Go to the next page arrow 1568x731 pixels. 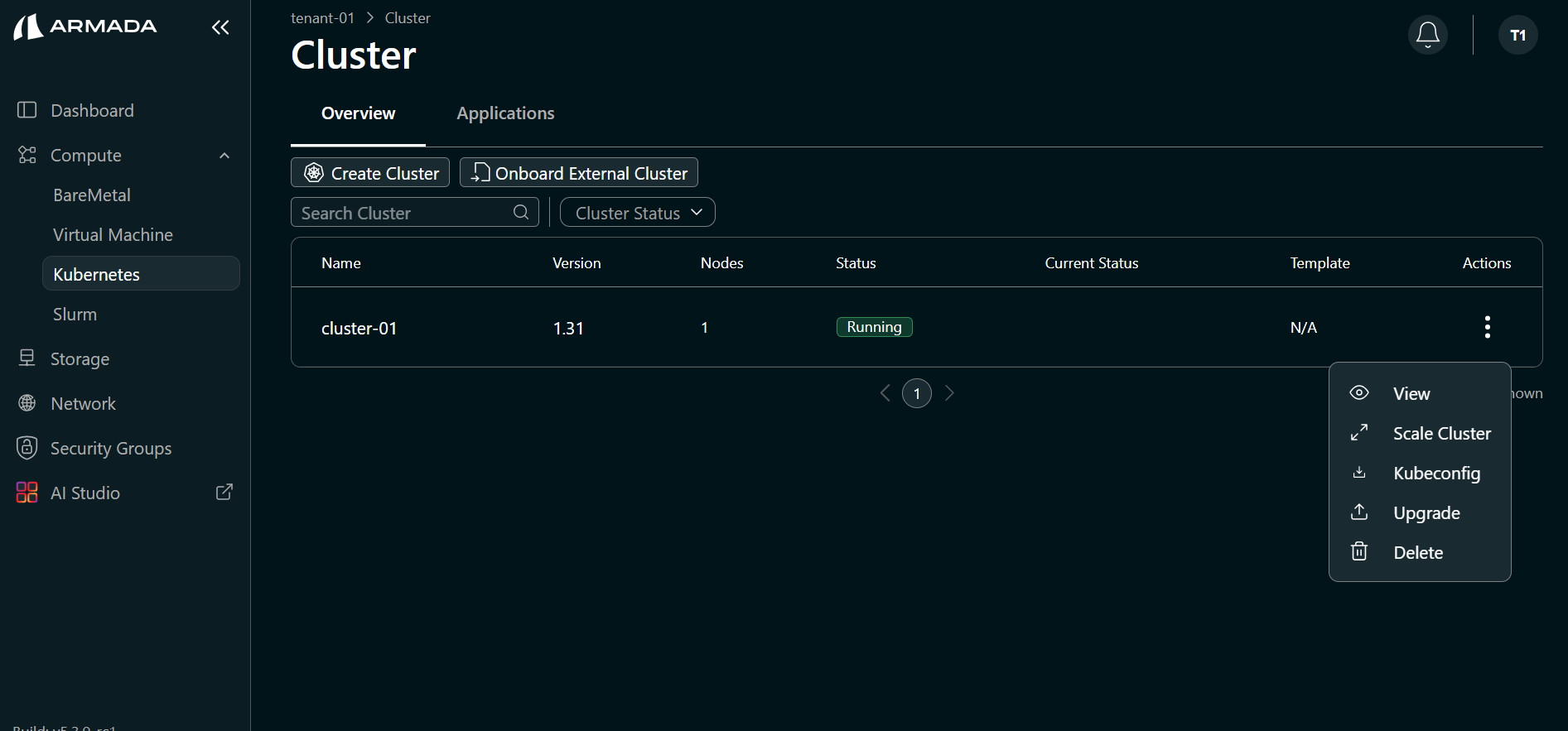click(949, 393)
